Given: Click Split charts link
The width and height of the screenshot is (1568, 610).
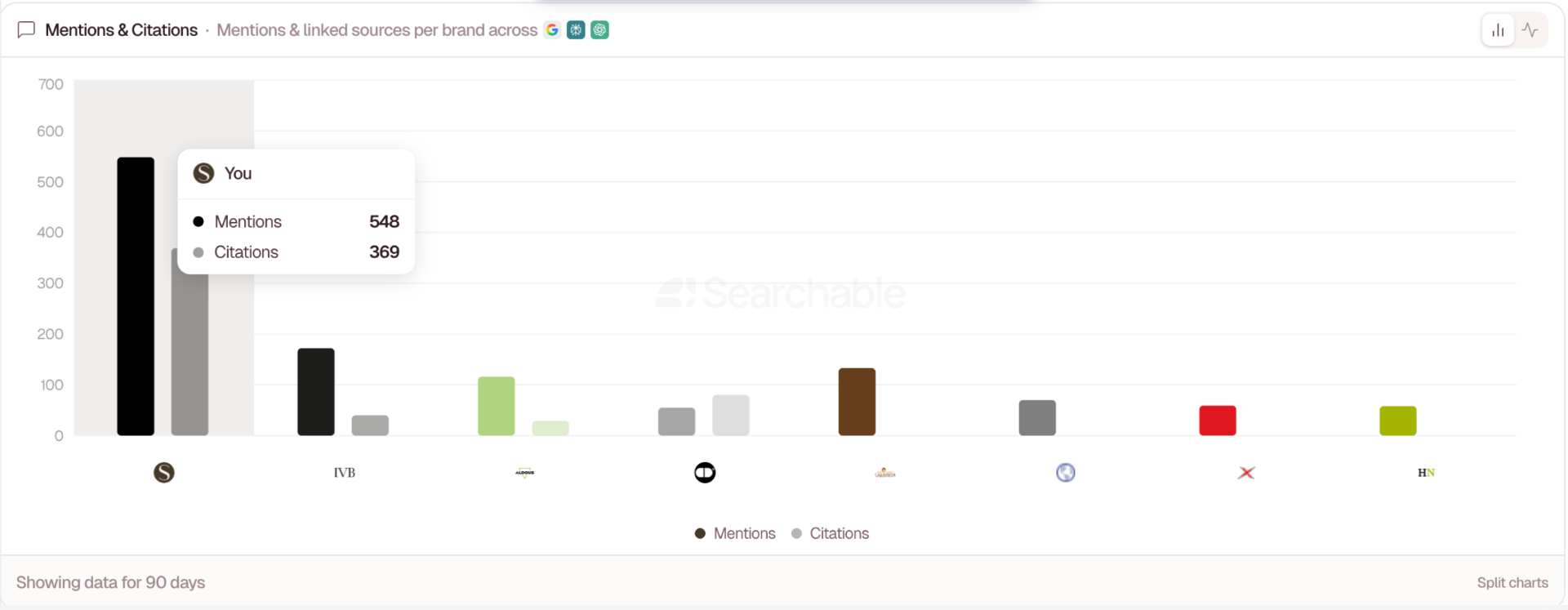Looking at the screenshot, I should coord(1512,582).
